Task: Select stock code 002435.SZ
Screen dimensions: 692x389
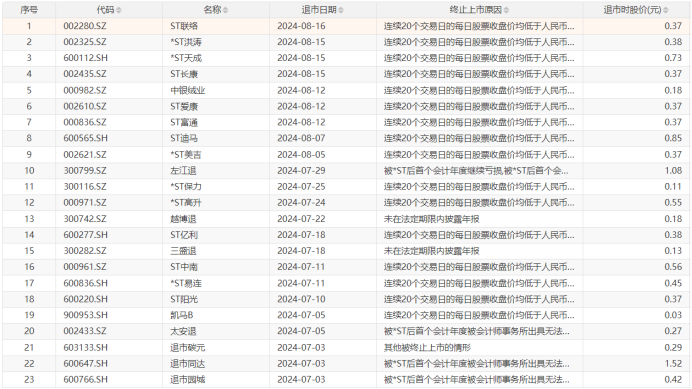Action: (x=85, y=74)
